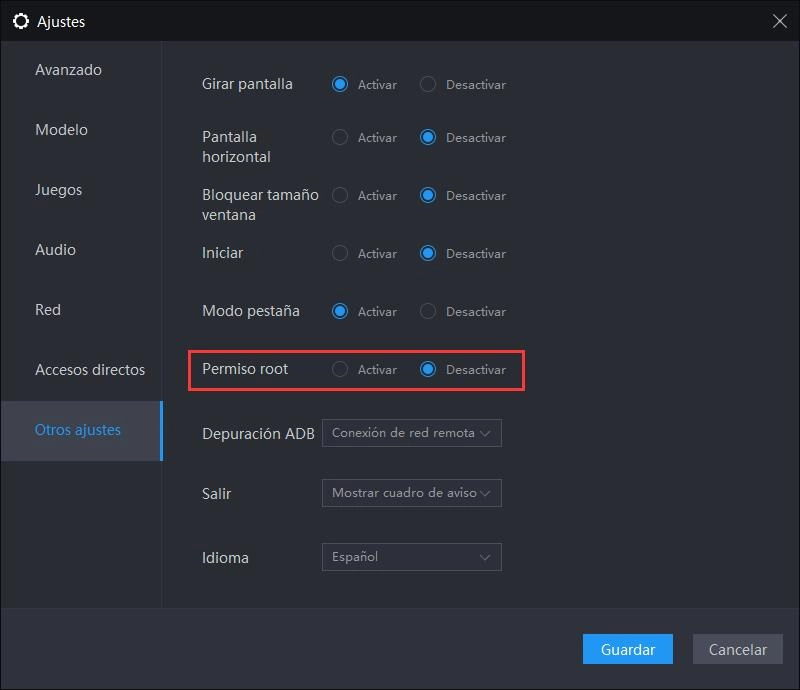The height and width of the screenshot is (690, 800).
Task: Open the Avanzado settings section
Action: pos(68,69)
